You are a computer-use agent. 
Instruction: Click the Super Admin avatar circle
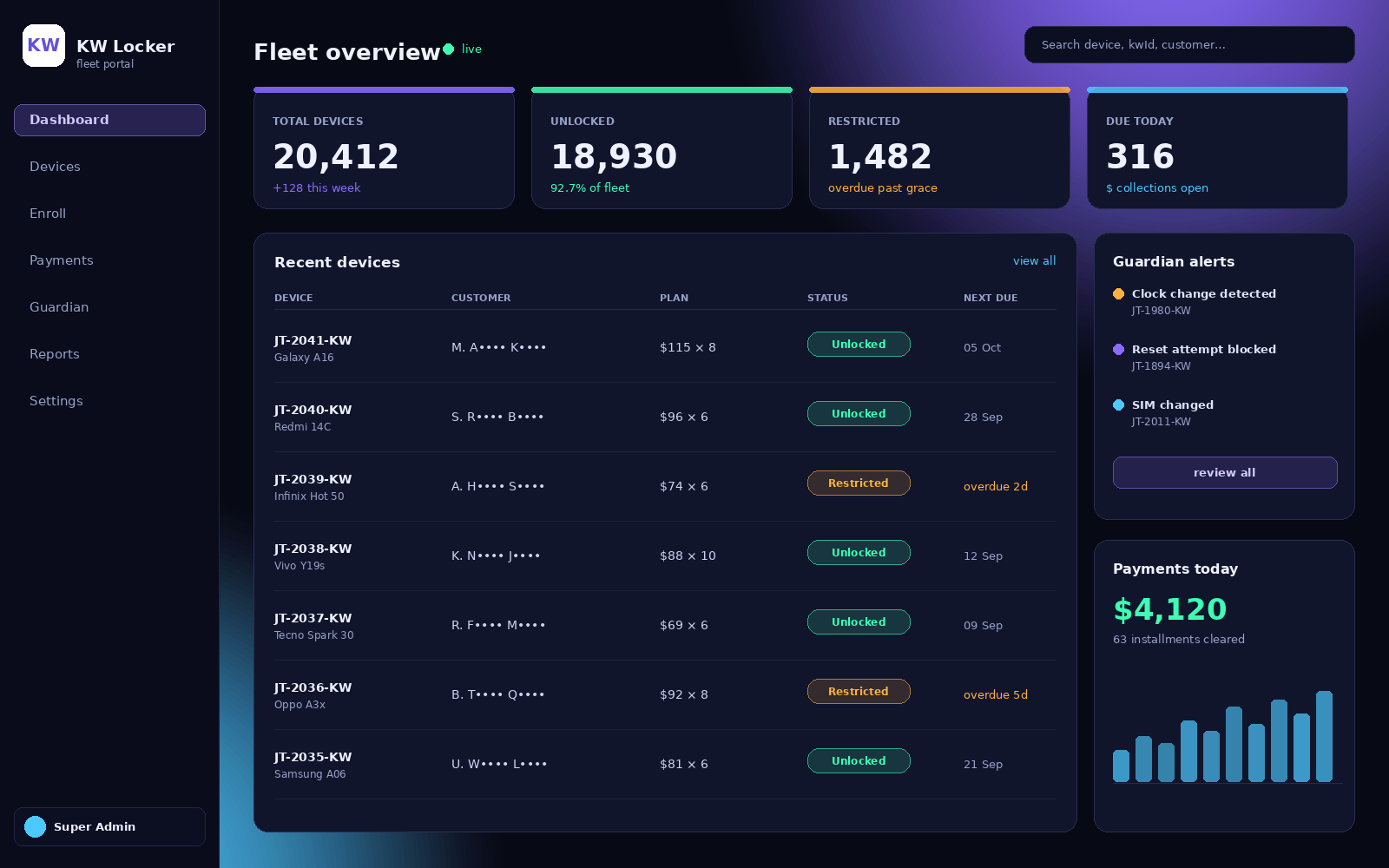[x=35, y=826]
